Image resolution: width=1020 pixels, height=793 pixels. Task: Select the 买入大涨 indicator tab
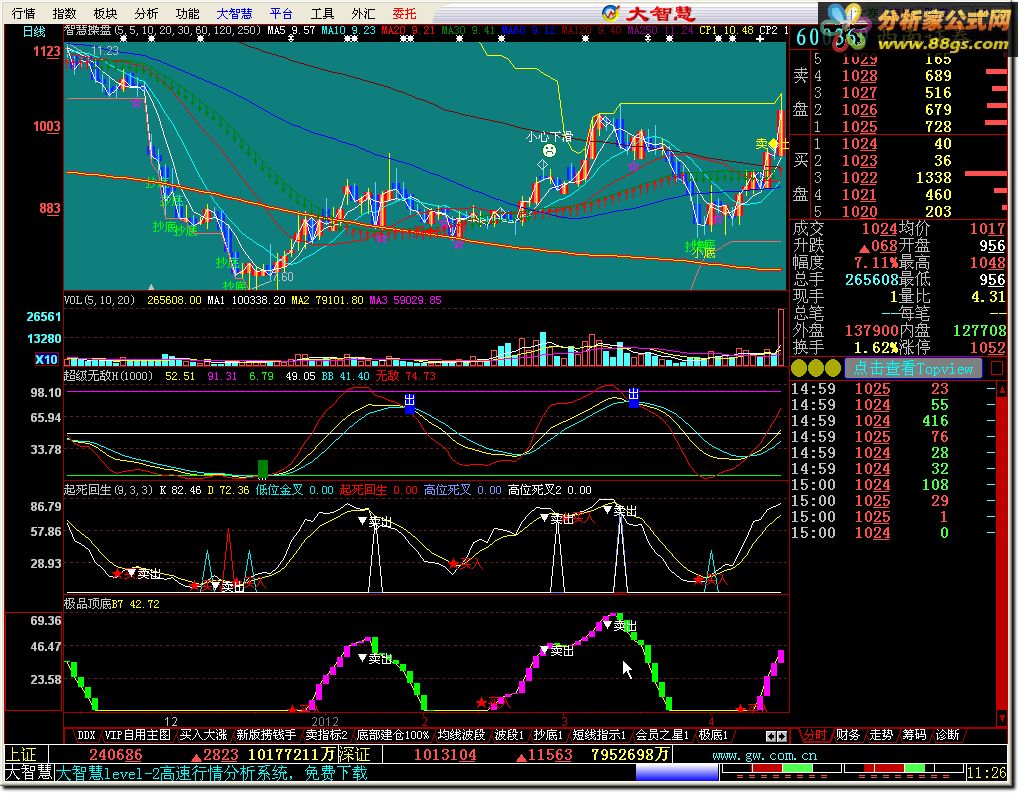203,735
